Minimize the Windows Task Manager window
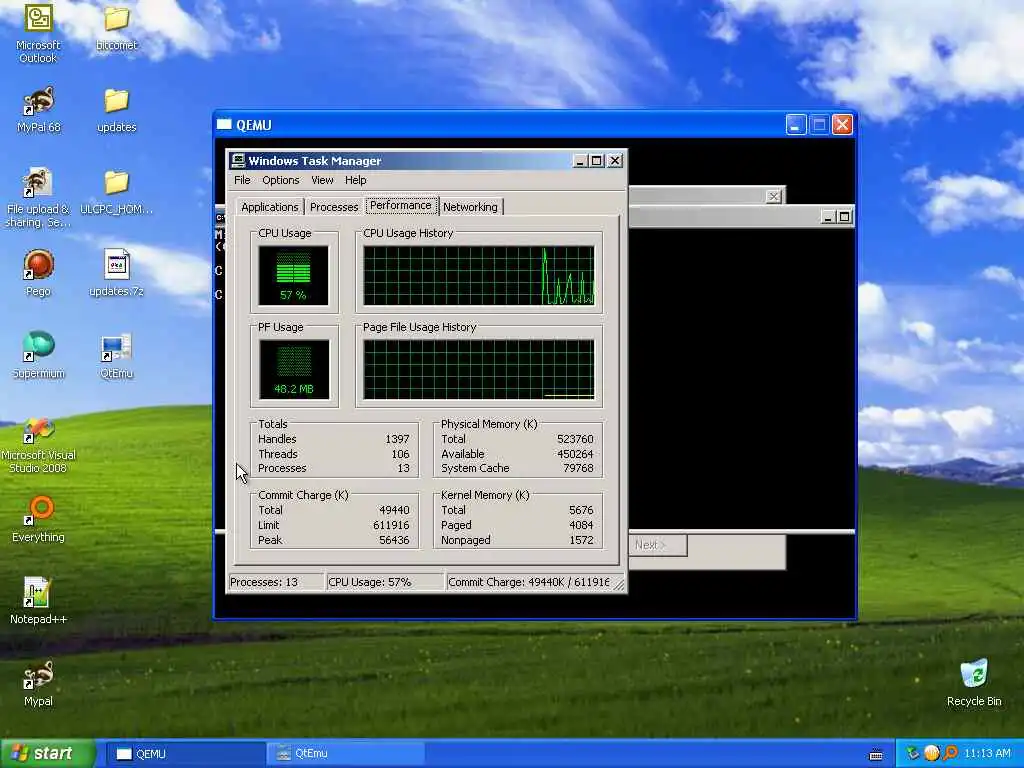Viewport: 1024px width, 768px height. (580, 161)
